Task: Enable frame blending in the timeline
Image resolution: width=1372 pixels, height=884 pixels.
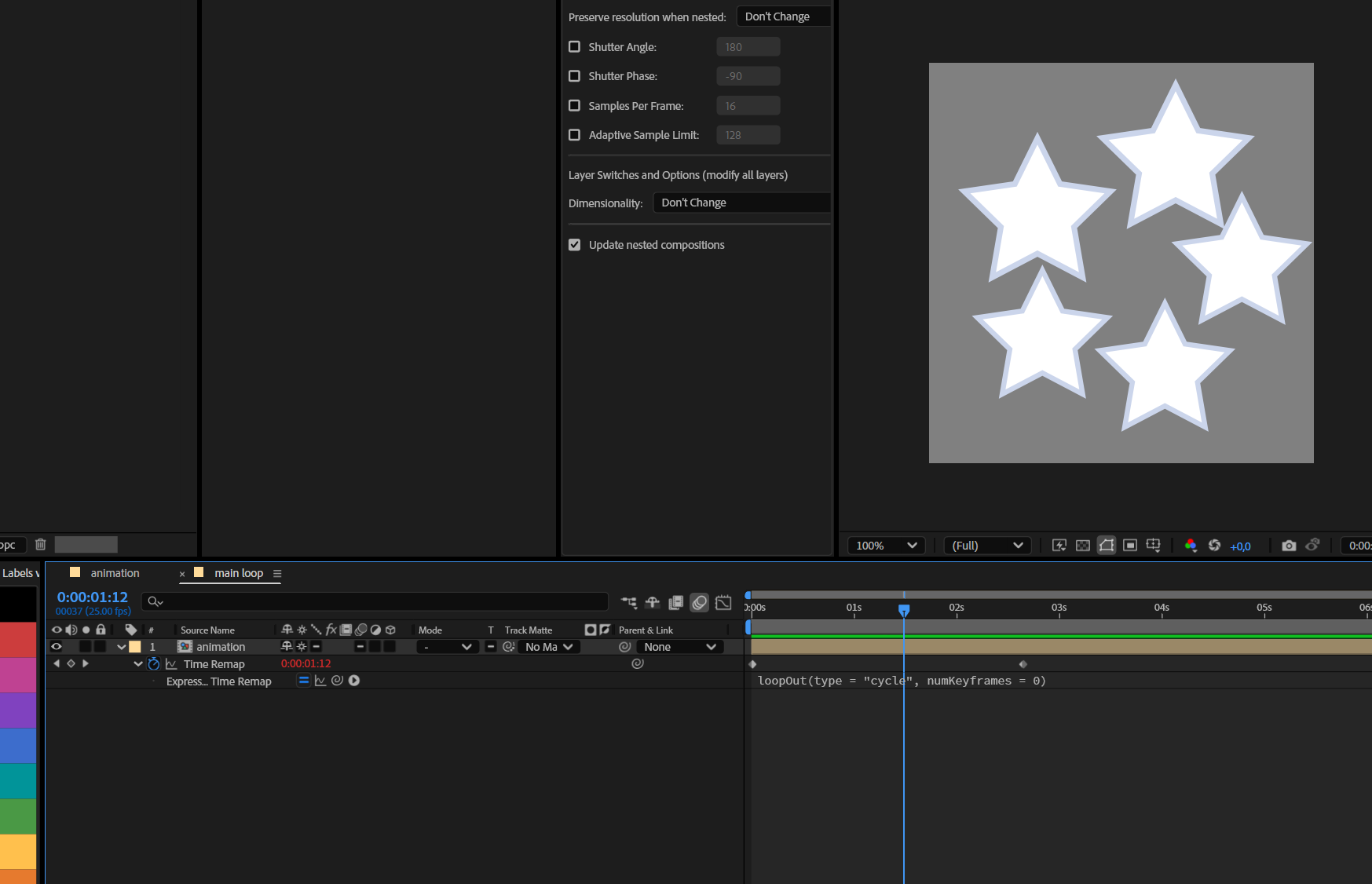Action: click(x=675, y=602)
